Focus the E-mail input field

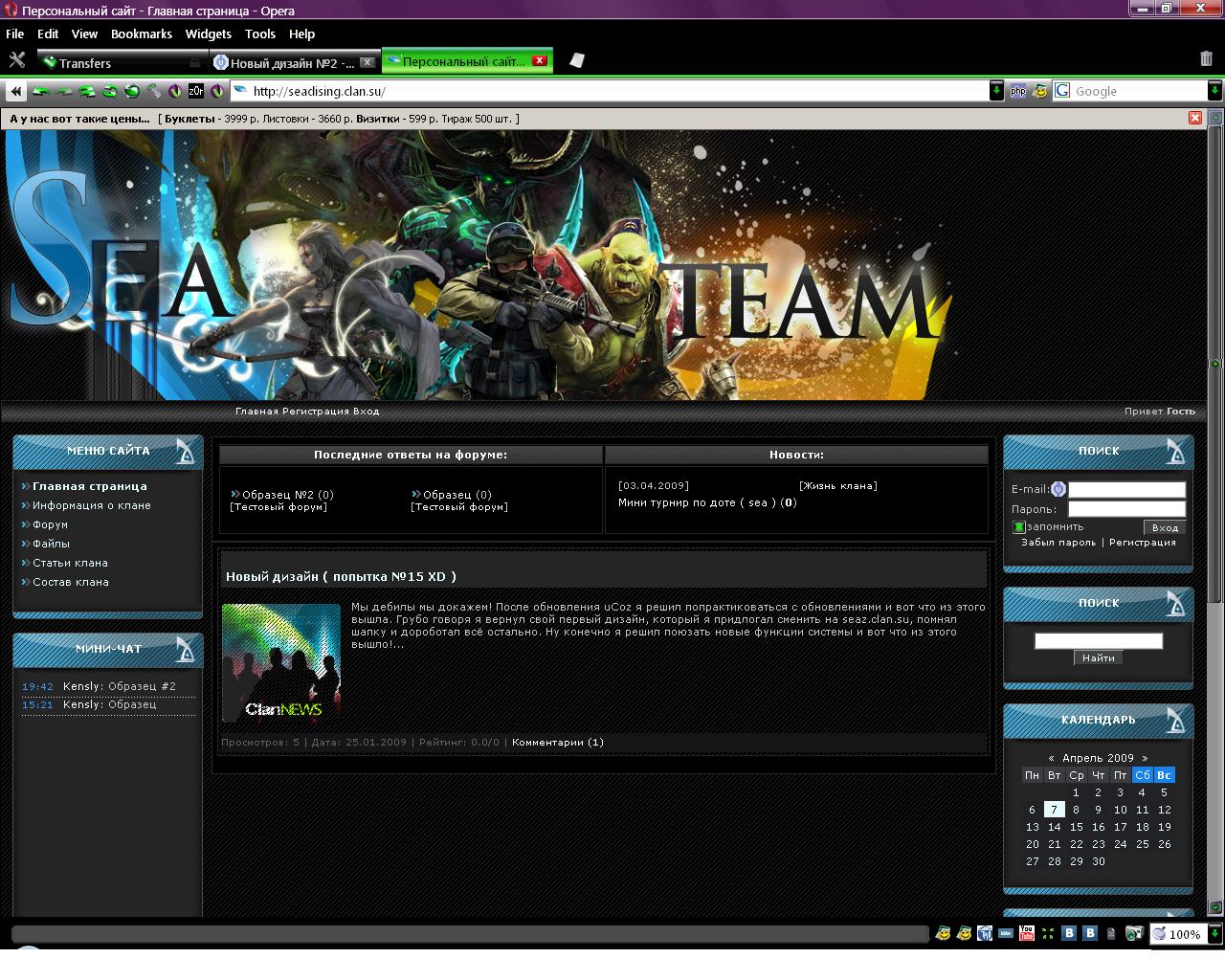click(x=1127, y=489)
